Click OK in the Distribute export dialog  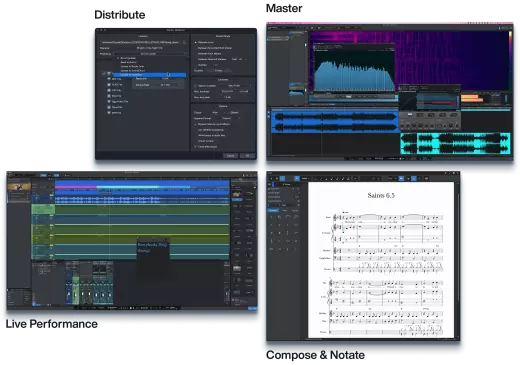[247, 155]
